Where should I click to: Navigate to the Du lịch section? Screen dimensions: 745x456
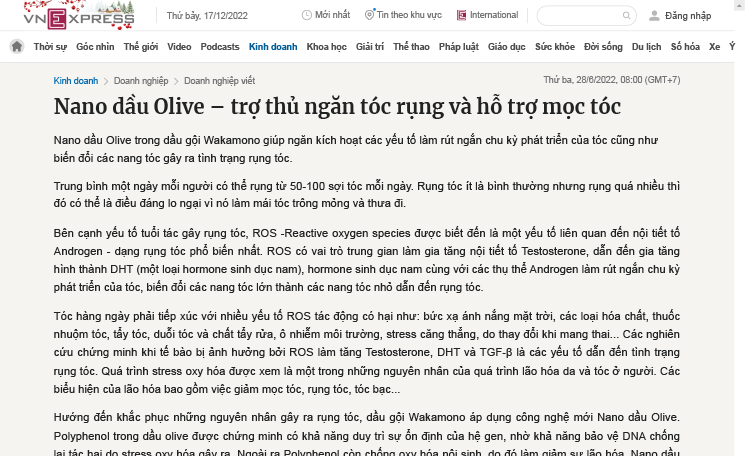pos(646,47)
